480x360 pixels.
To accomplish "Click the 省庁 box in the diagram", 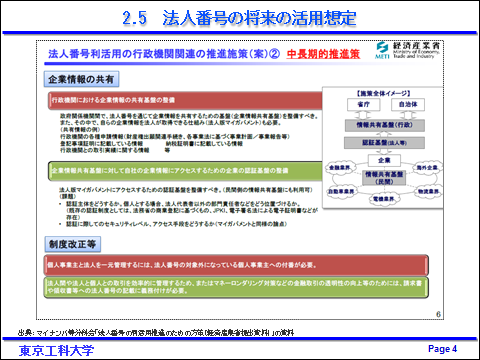I will 364,104.
